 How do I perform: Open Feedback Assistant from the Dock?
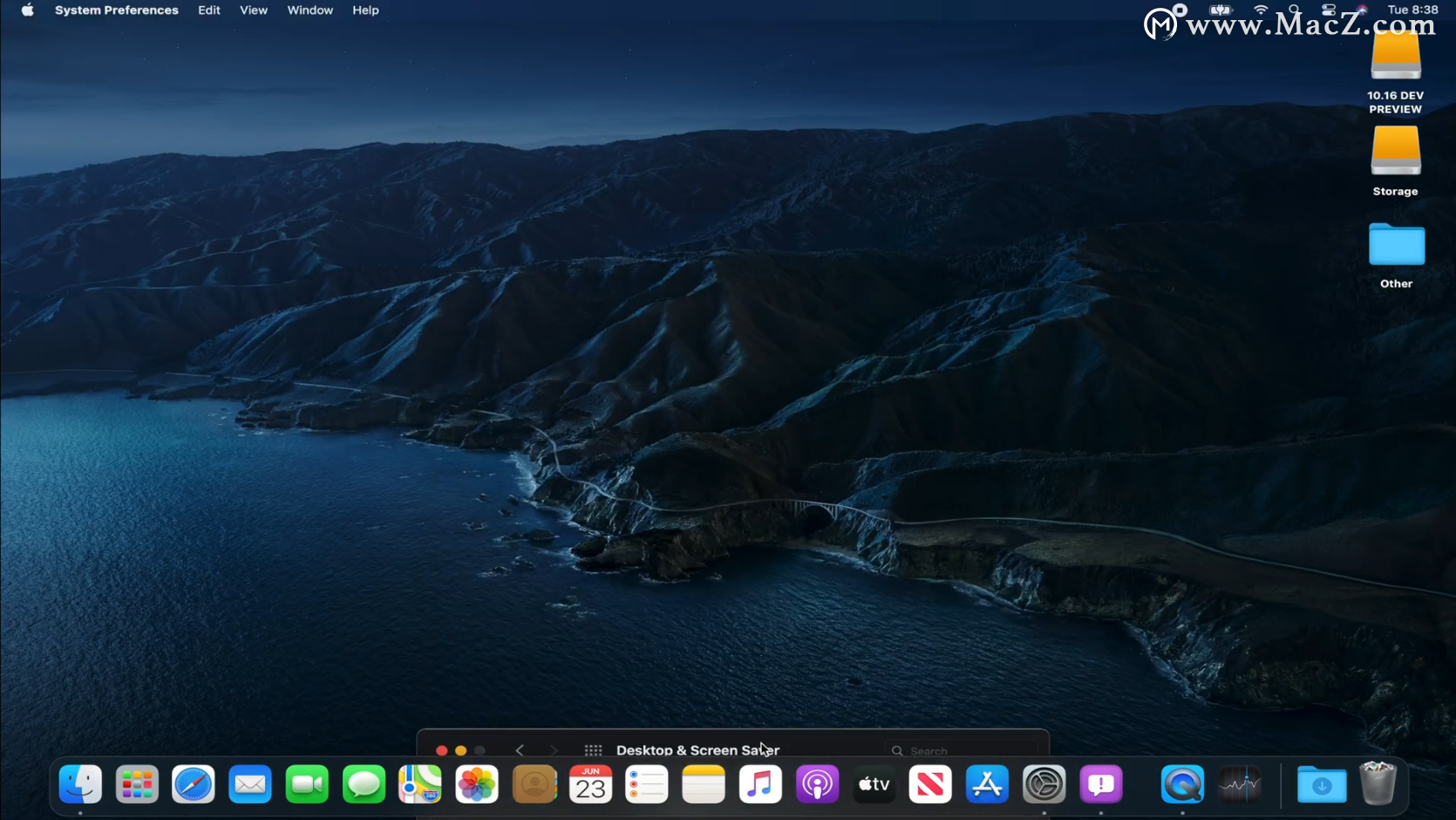1101,784
